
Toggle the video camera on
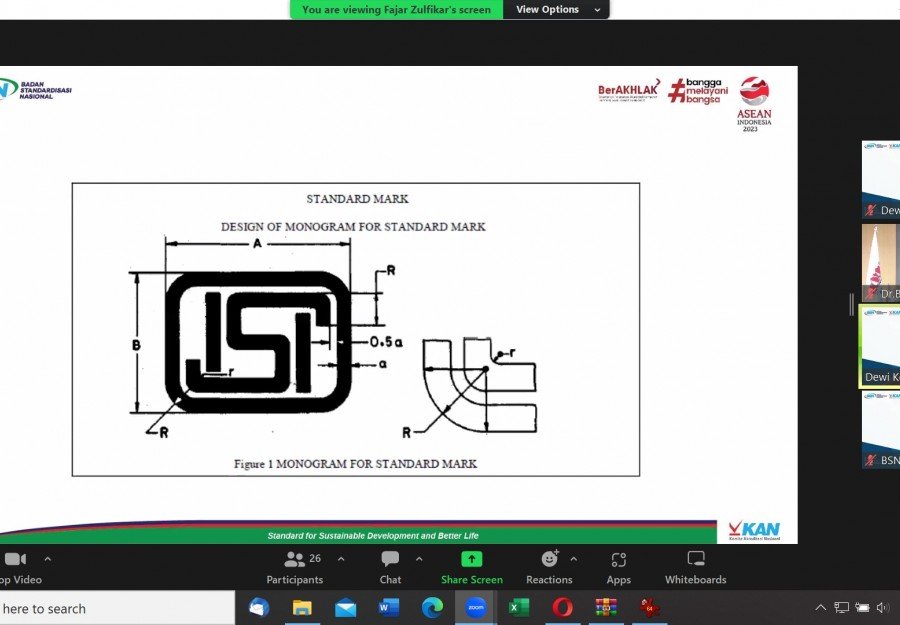coord(15,566)
